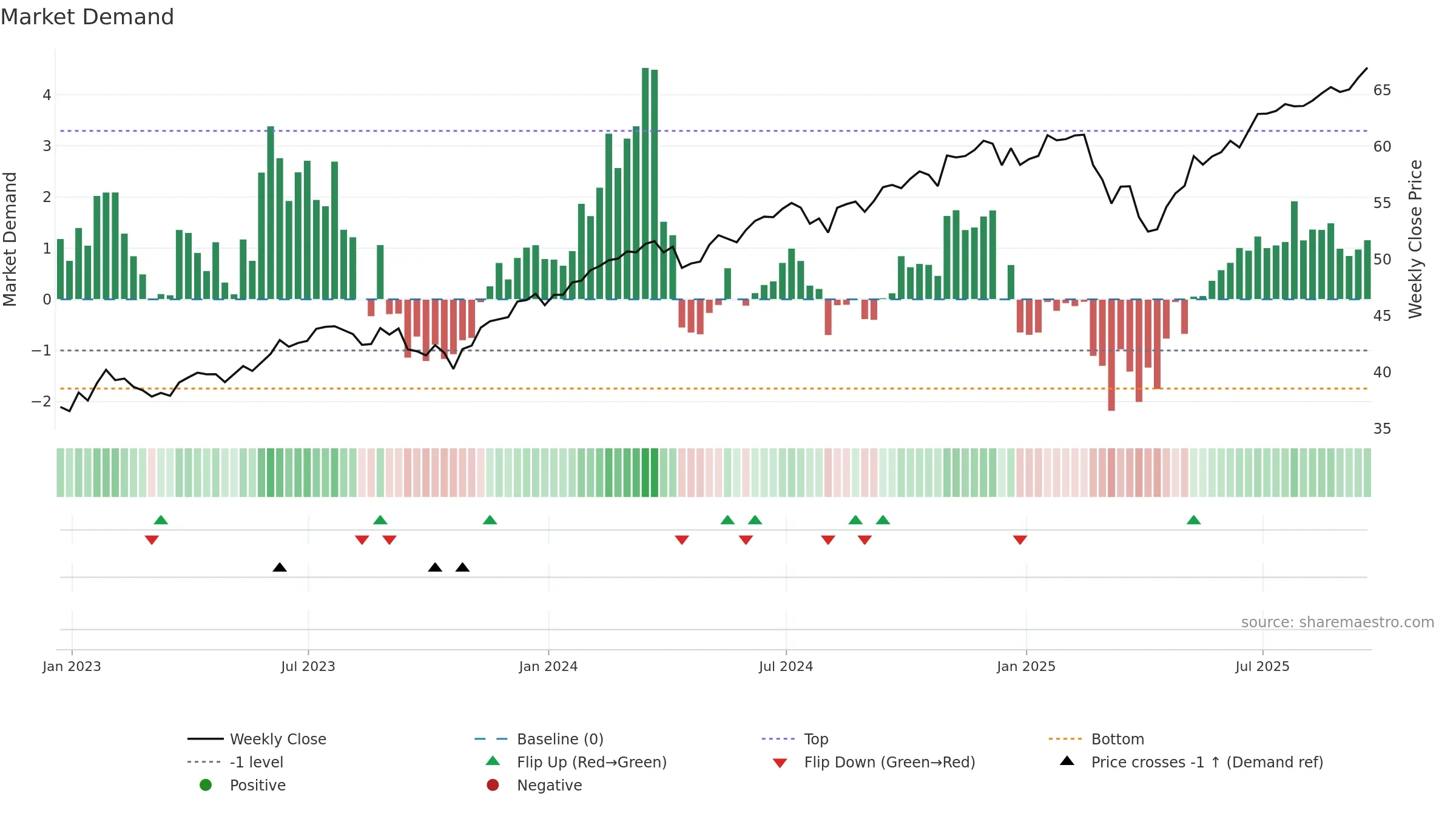Click the first red flip-down marker in early 2023

coord(152,540)
